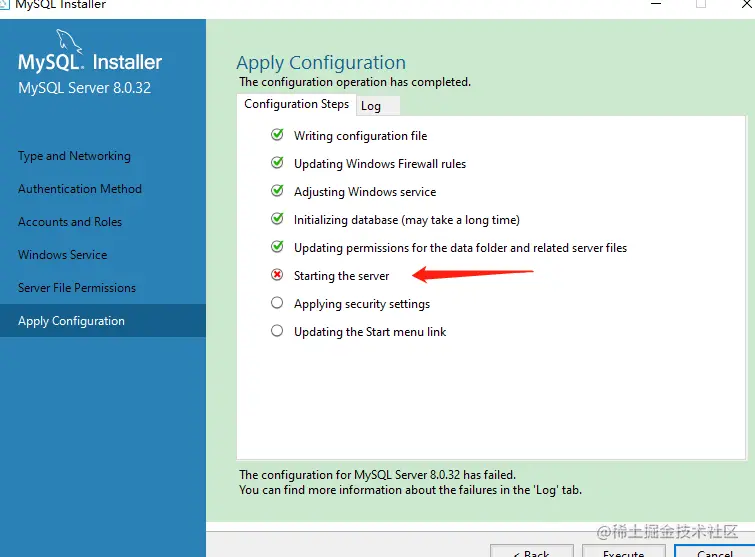Click the 'Applying security settings' step text
This screenshot has width=755, height=557.
[362, 304]
